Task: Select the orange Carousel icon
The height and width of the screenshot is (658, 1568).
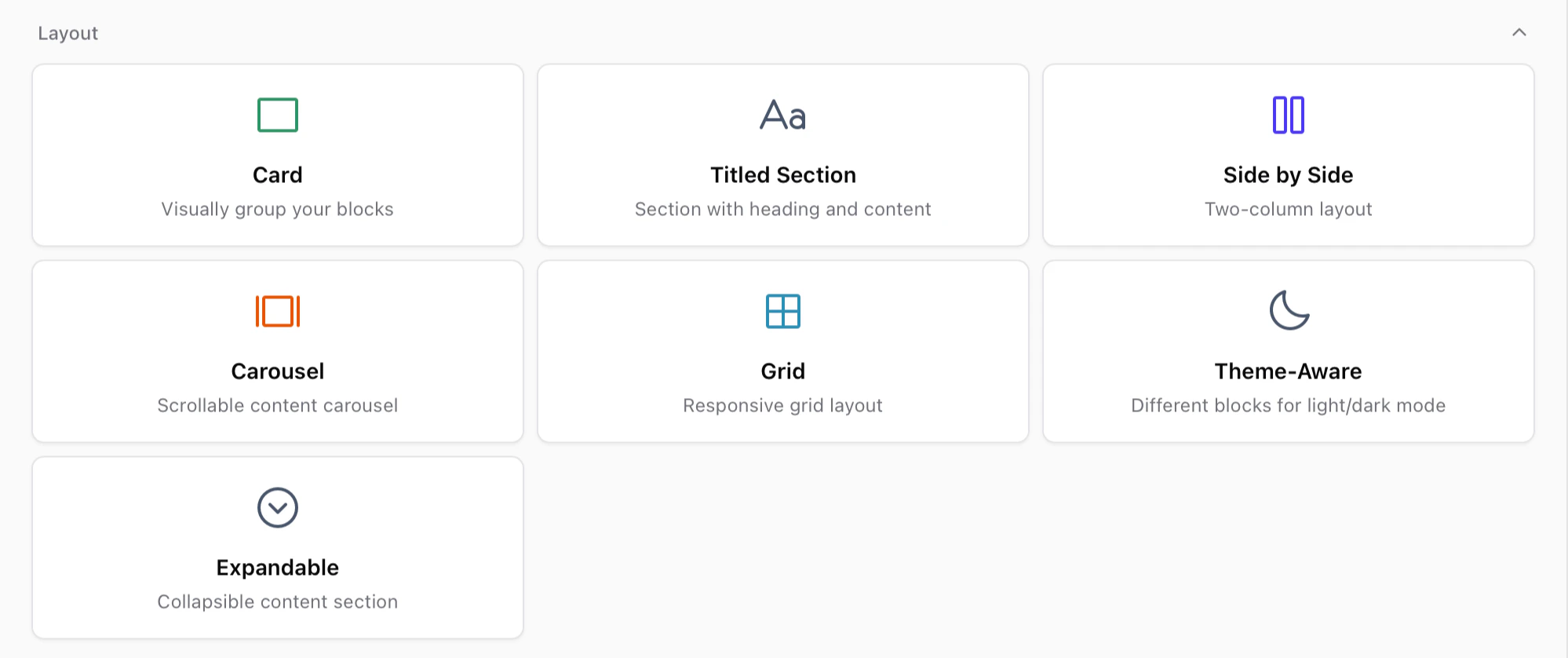Action: click(x=277, y=310)
